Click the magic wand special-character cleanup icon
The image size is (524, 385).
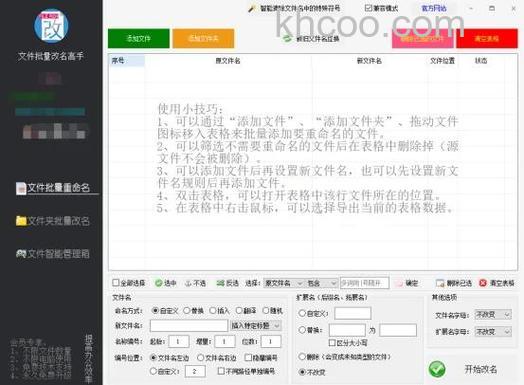click(x=252, y=8)
